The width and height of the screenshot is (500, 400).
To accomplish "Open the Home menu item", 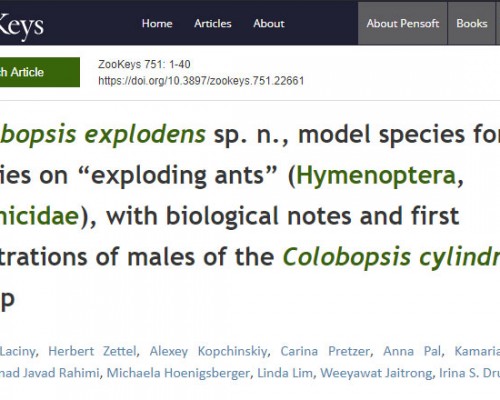I will tap(157, 24).
